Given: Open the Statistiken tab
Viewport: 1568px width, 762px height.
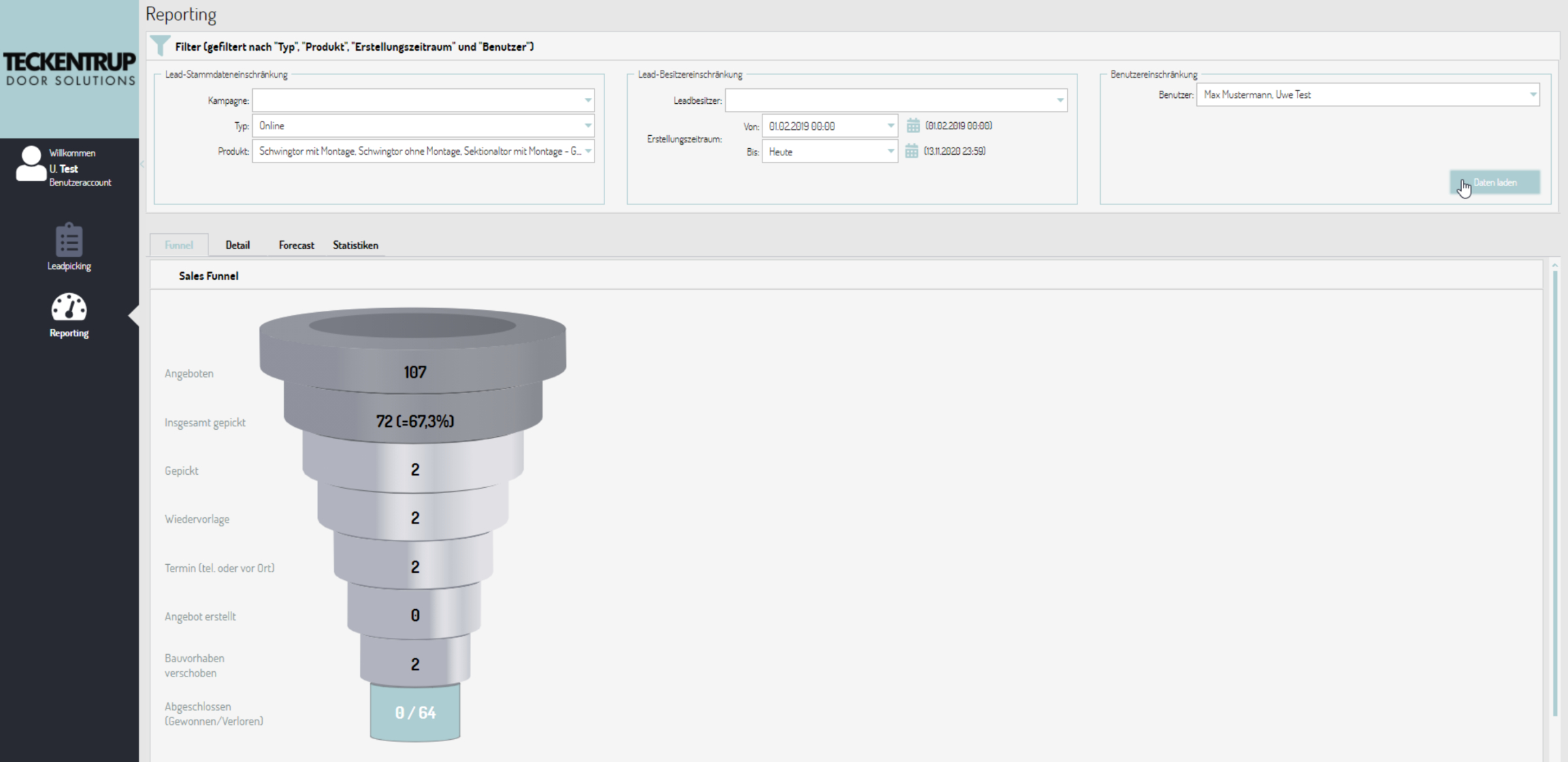Looking at the screenshot, I should coord(355,245).
